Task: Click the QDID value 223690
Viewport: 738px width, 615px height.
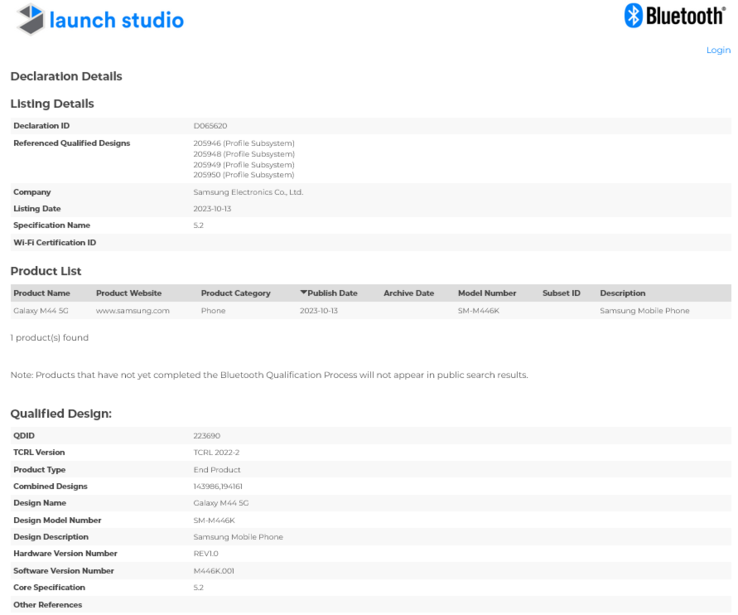Action: pyautogui.click(x=207, y=436)
